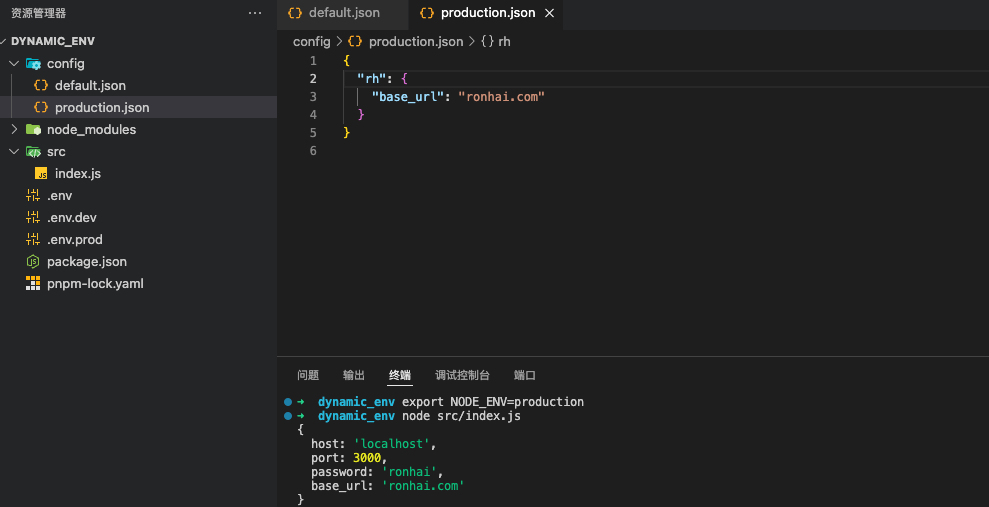Click the index.js JavaScript file icon
989x507 pixels.
(x=41, y=173)
